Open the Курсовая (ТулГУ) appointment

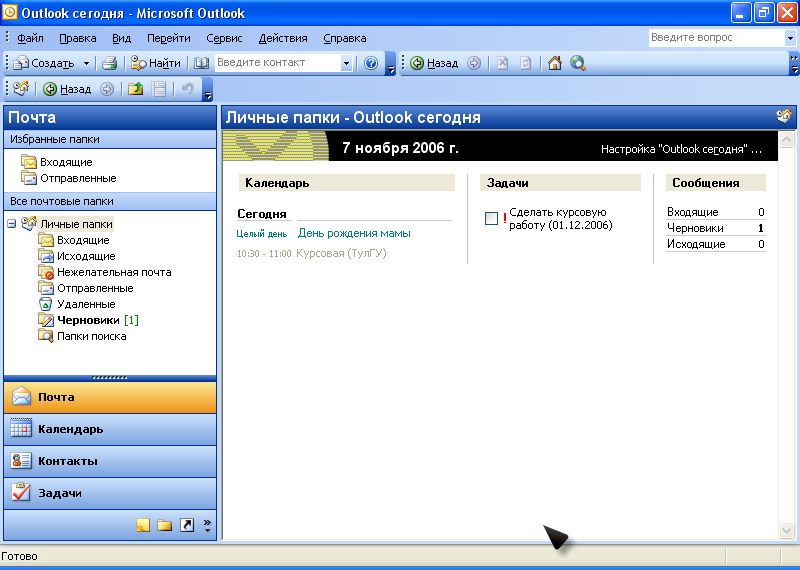tap(341, 253)
